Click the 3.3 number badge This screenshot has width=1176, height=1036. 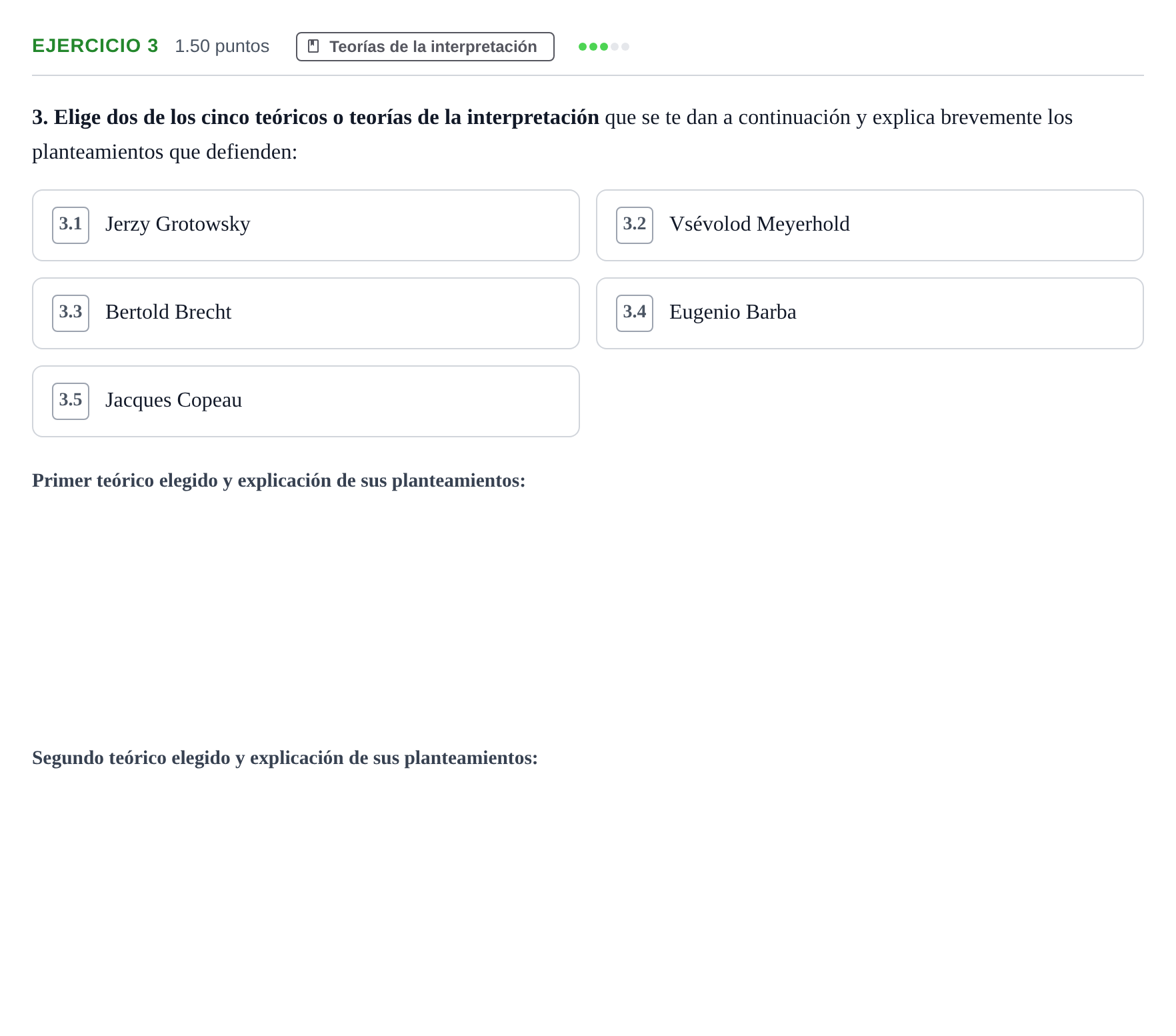coord(71,313)
